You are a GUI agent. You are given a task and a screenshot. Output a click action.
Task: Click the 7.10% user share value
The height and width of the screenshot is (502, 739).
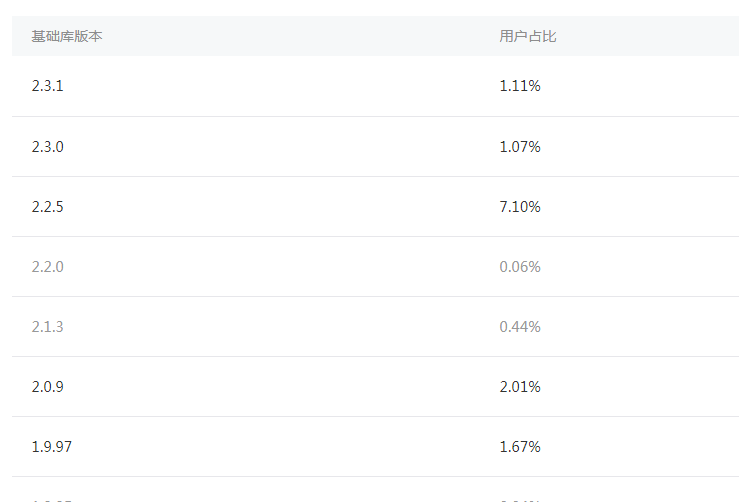click(520, 206)
